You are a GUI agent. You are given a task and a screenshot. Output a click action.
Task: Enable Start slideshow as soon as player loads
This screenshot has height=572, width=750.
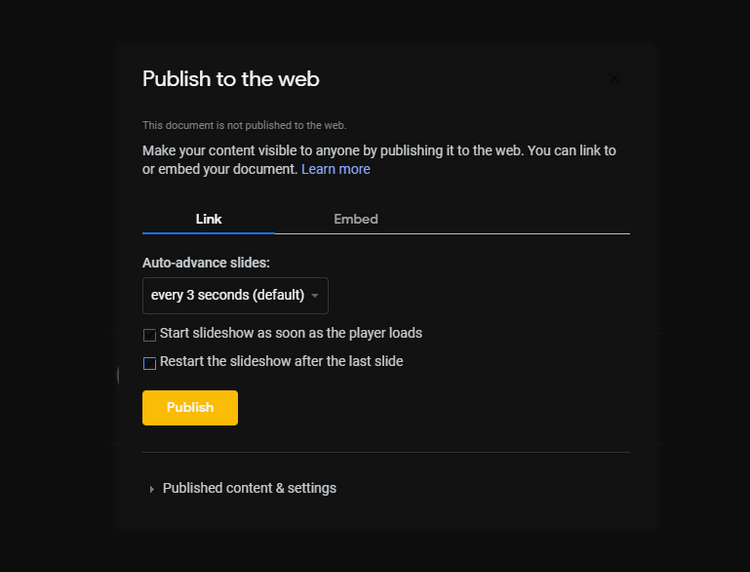(150, 335)
